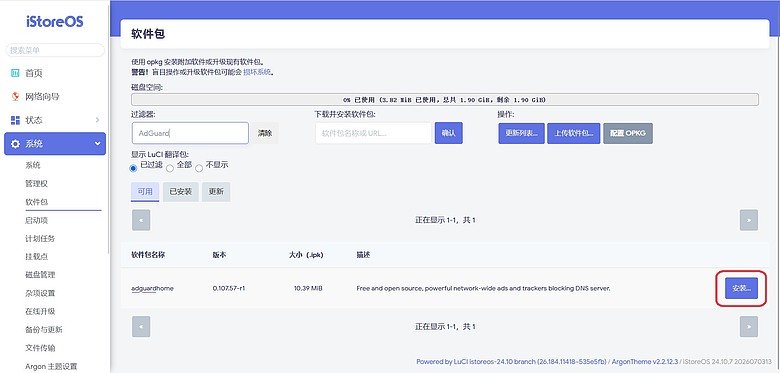
Task: Follow the 损坏系统 warning link
Action: [x=257, y=72]
